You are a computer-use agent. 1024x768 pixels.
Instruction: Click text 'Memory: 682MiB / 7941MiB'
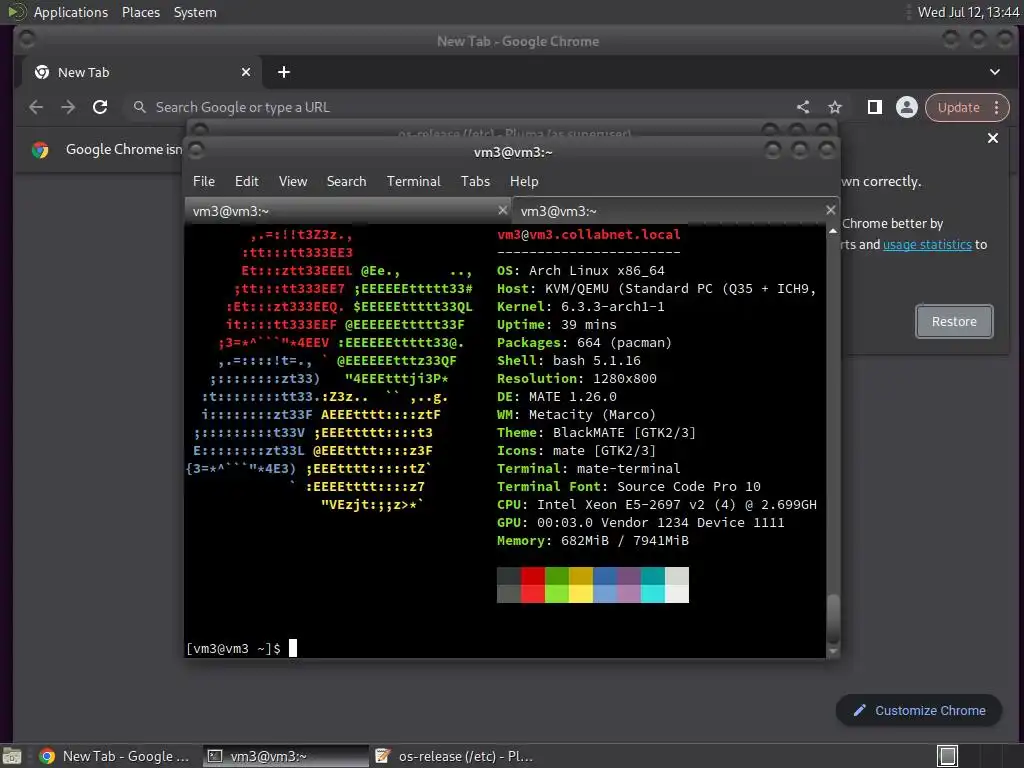(592, 541)
